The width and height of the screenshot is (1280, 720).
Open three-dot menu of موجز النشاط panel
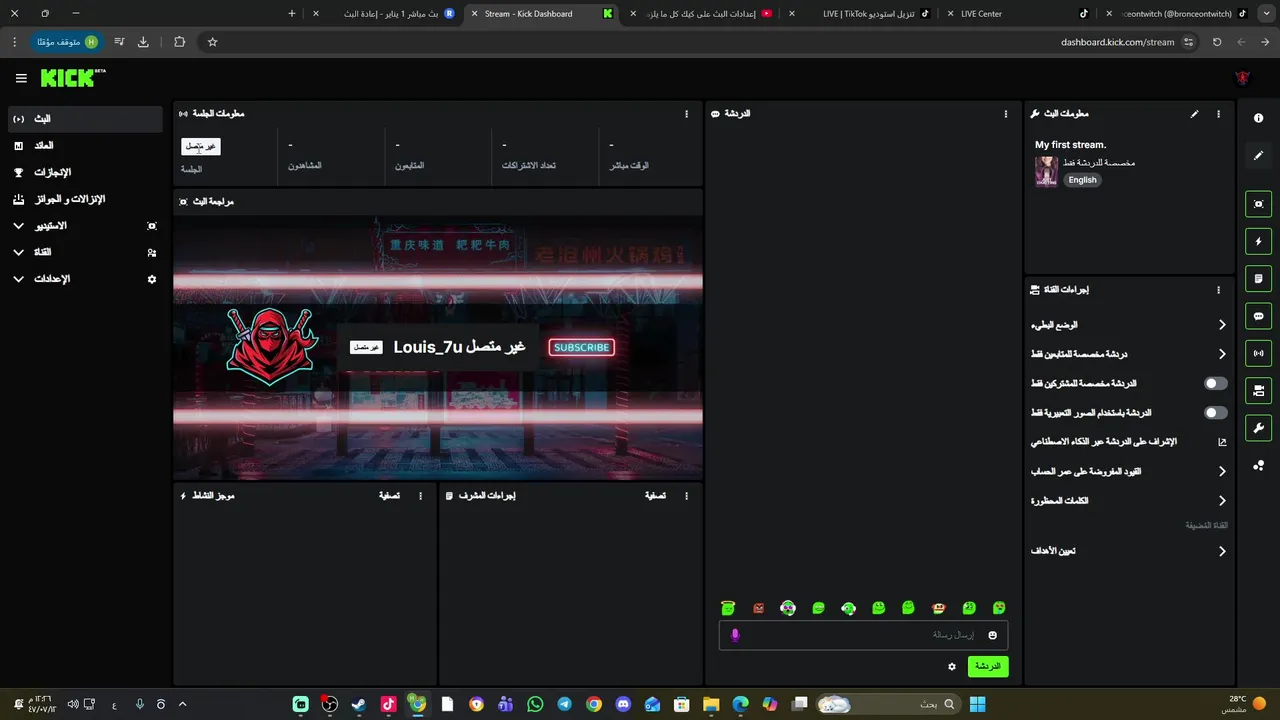pyautogui.click(x=420, y=496)
